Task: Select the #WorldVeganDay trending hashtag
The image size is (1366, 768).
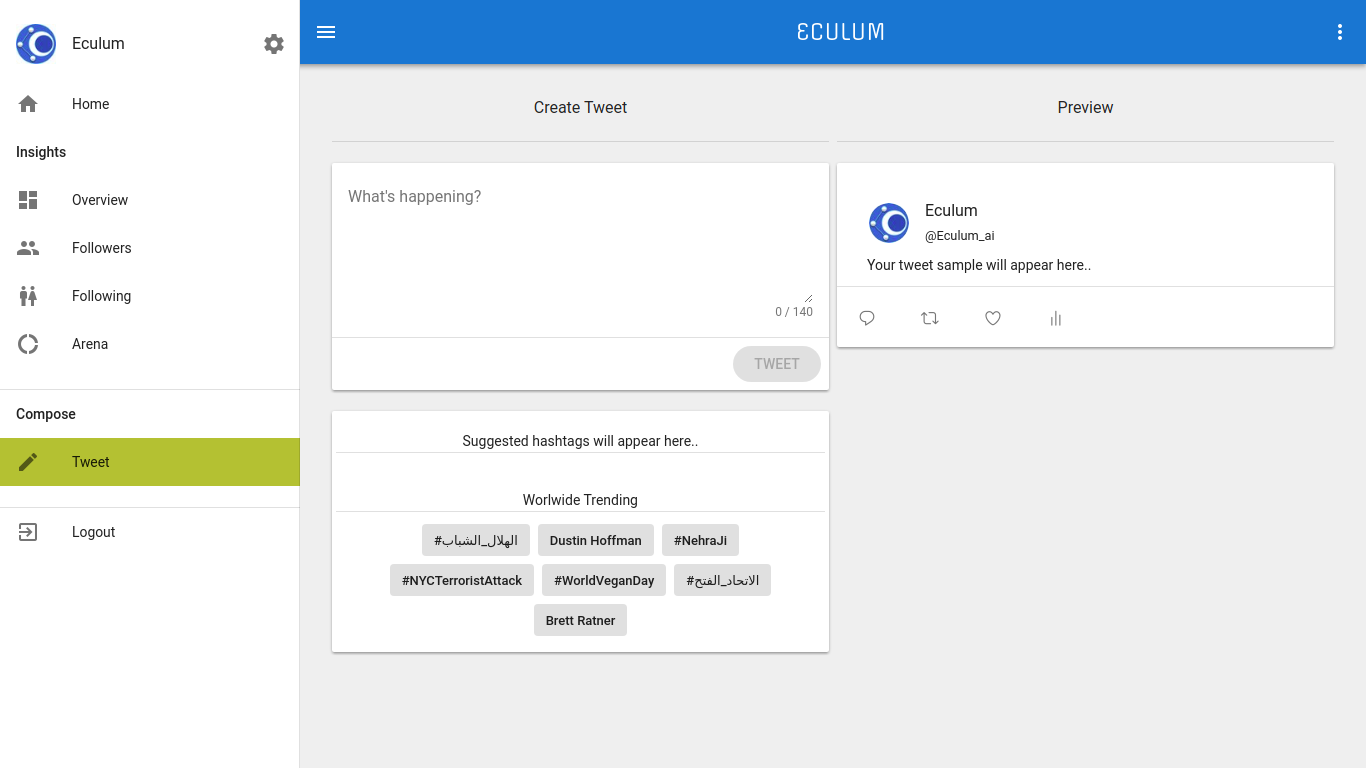Action: click(604, 580)
